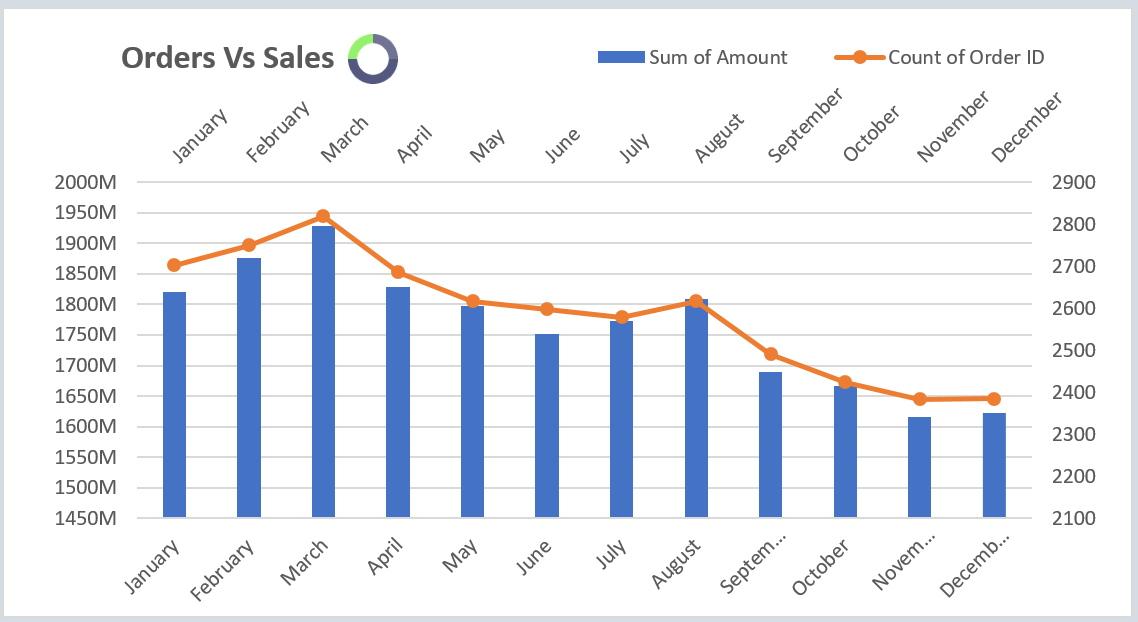The height and width of the screenshot is (622, 1138).
Task: Click the orange line legend marker icon
Action: (x=862, y=57)
